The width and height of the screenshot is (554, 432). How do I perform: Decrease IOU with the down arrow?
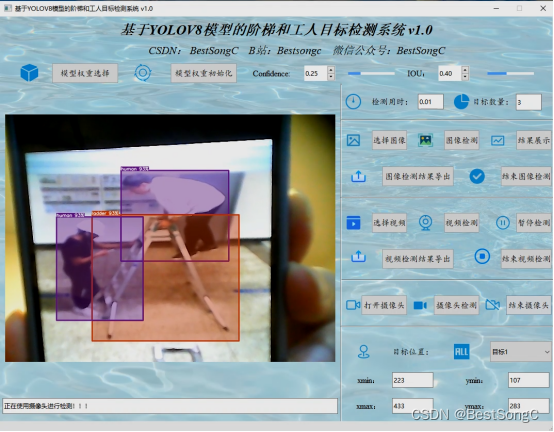(x=465, y=77)
